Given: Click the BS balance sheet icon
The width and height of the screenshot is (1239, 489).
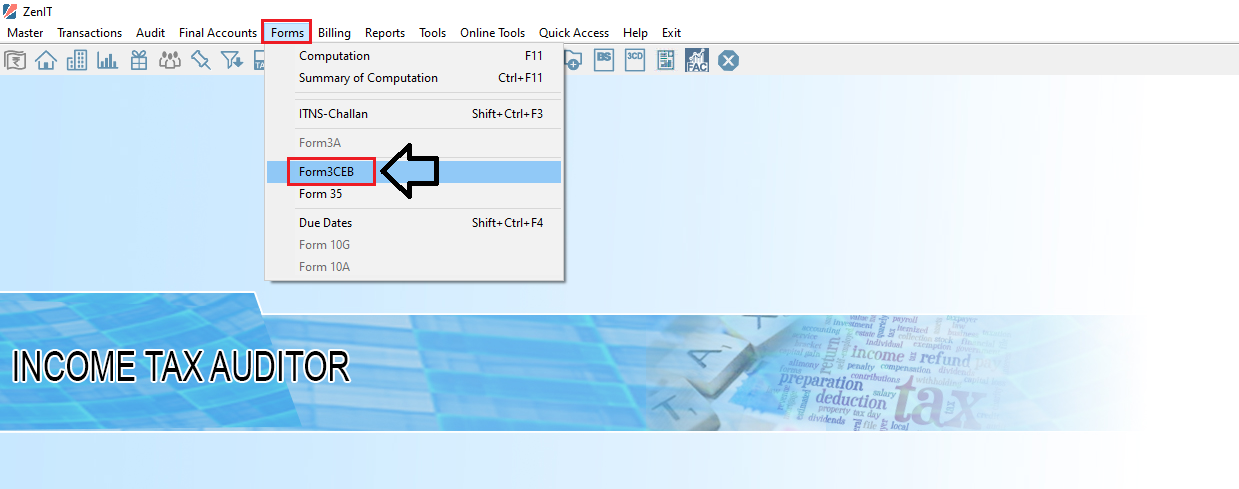Looking at the screenshot, I should tap(604, 60).
